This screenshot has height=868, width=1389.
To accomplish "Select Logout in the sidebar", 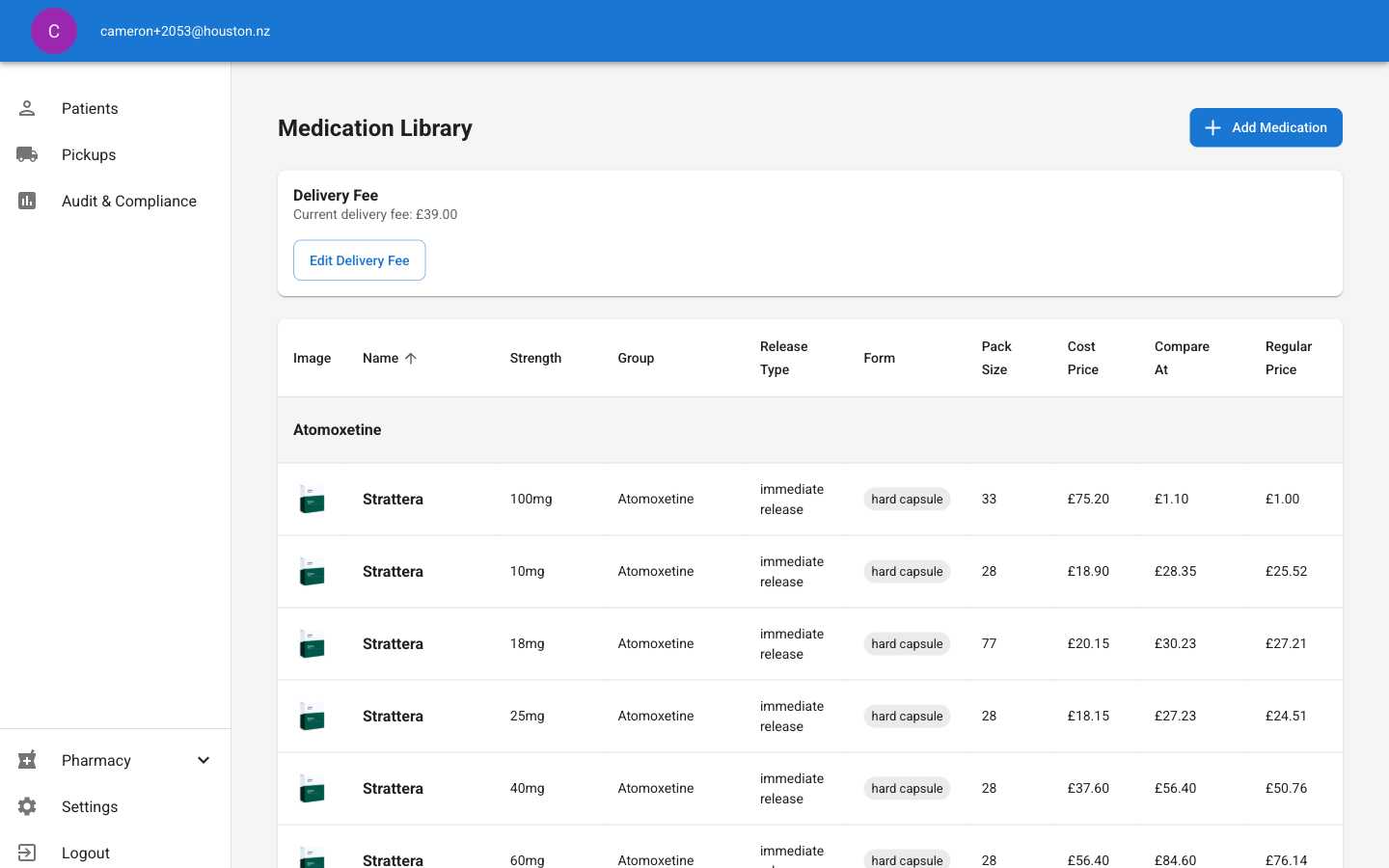I will [x=116, y=853].
